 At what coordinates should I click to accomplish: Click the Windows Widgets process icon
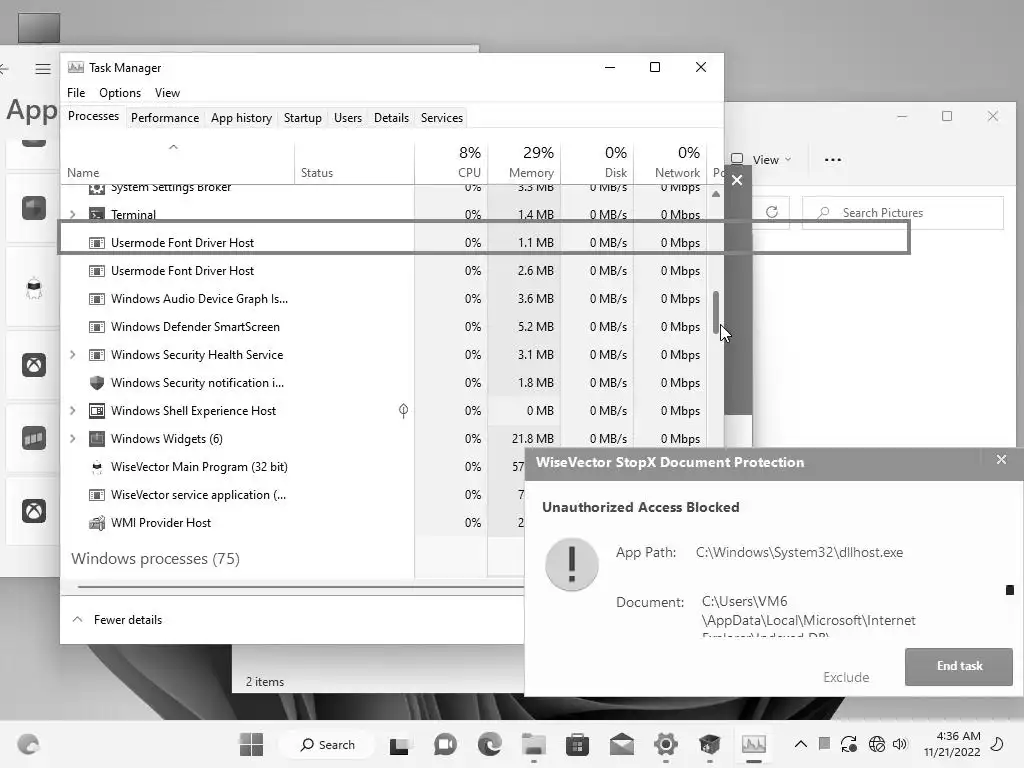[x=97, y=439]
